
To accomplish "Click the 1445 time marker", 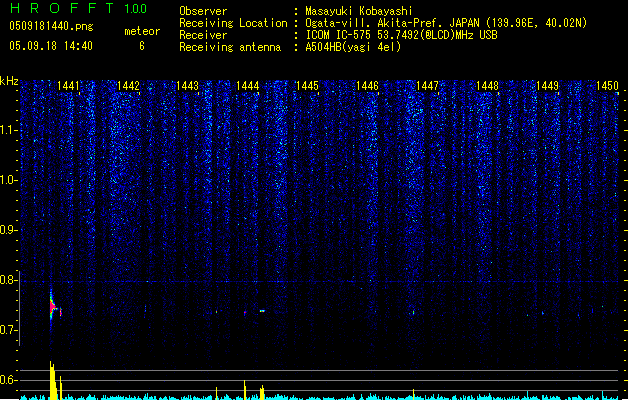I will [x=307, y=86].
